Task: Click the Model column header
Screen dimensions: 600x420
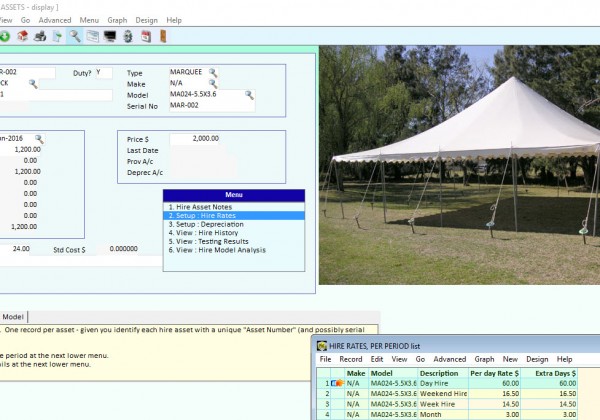Action: coord(393,373)
